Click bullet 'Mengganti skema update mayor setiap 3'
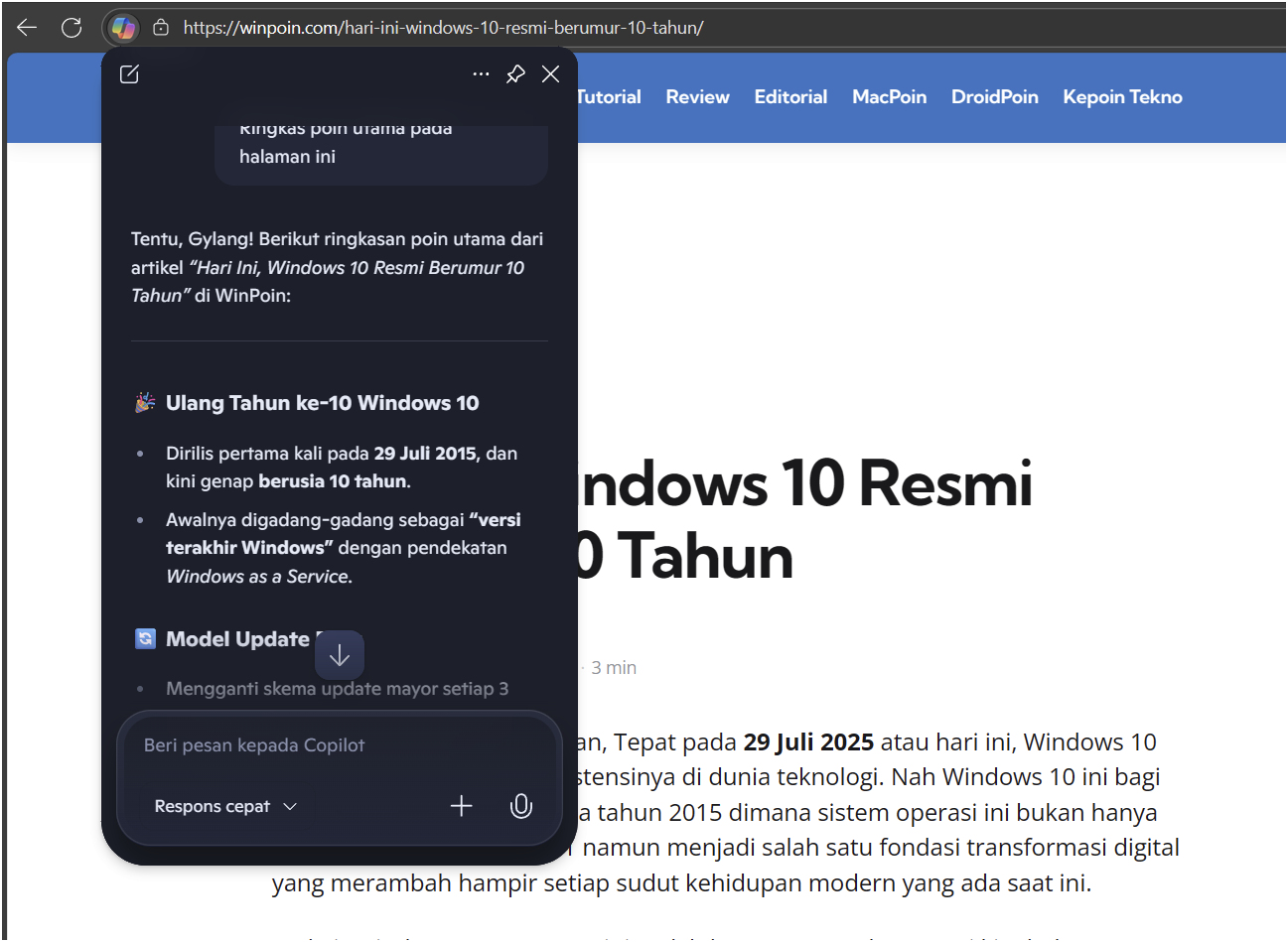The height and width of the screenshot is (942, 1288). tap(337, 689)
